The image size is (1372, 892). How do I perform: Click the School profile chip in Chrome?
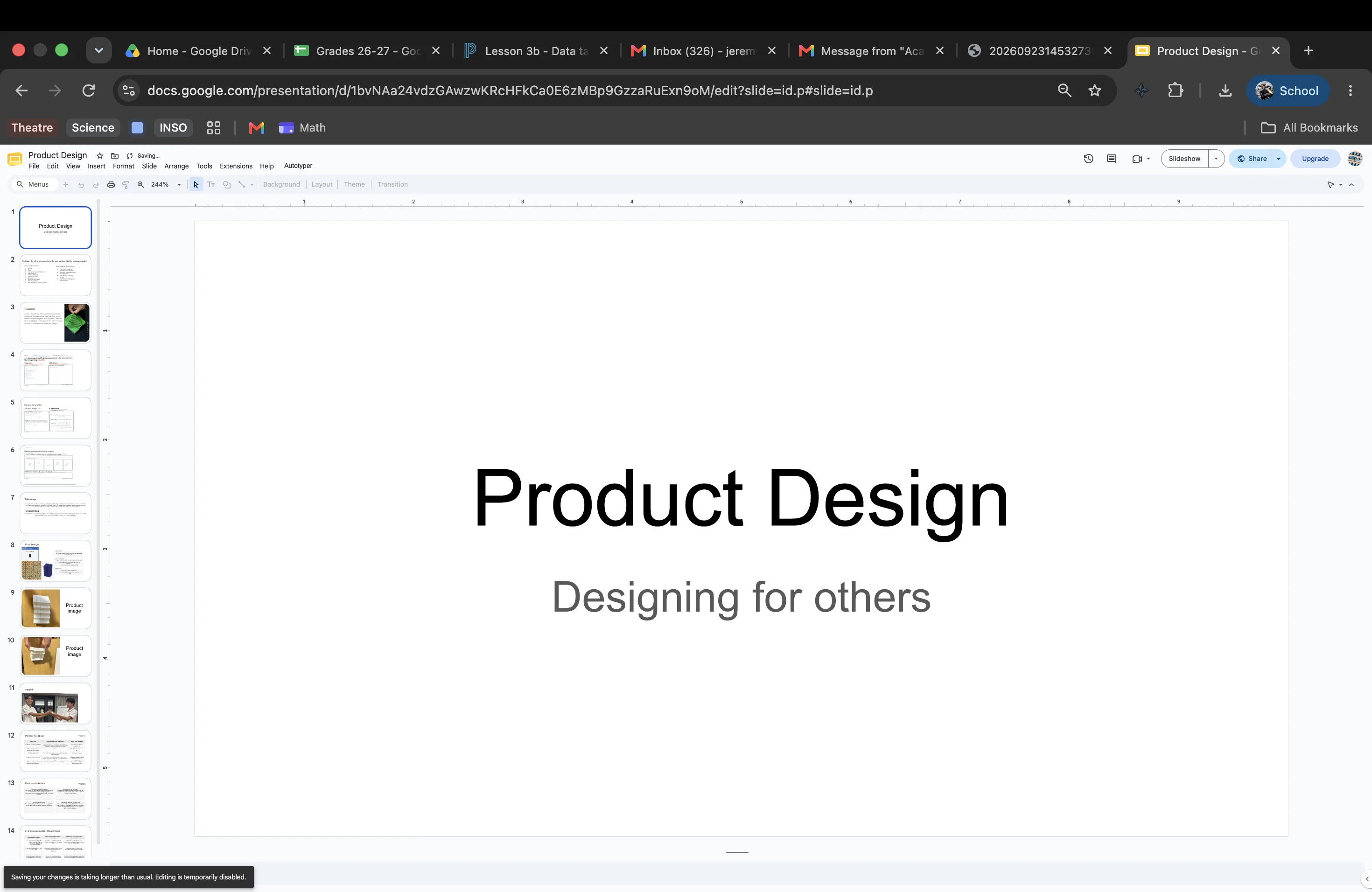(x=1288, y=91)
